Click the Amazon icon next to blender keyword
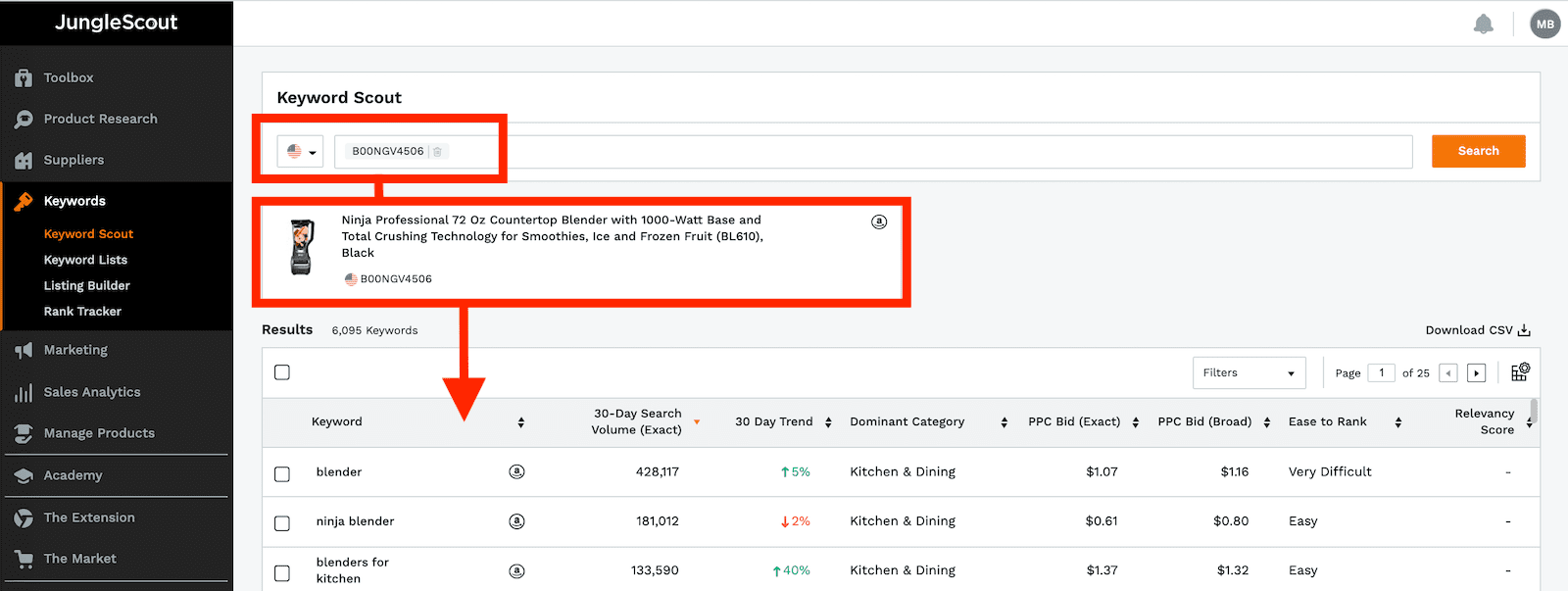Image resolution: width=1568 pixels, height=591 pixels. coord(516,471)
